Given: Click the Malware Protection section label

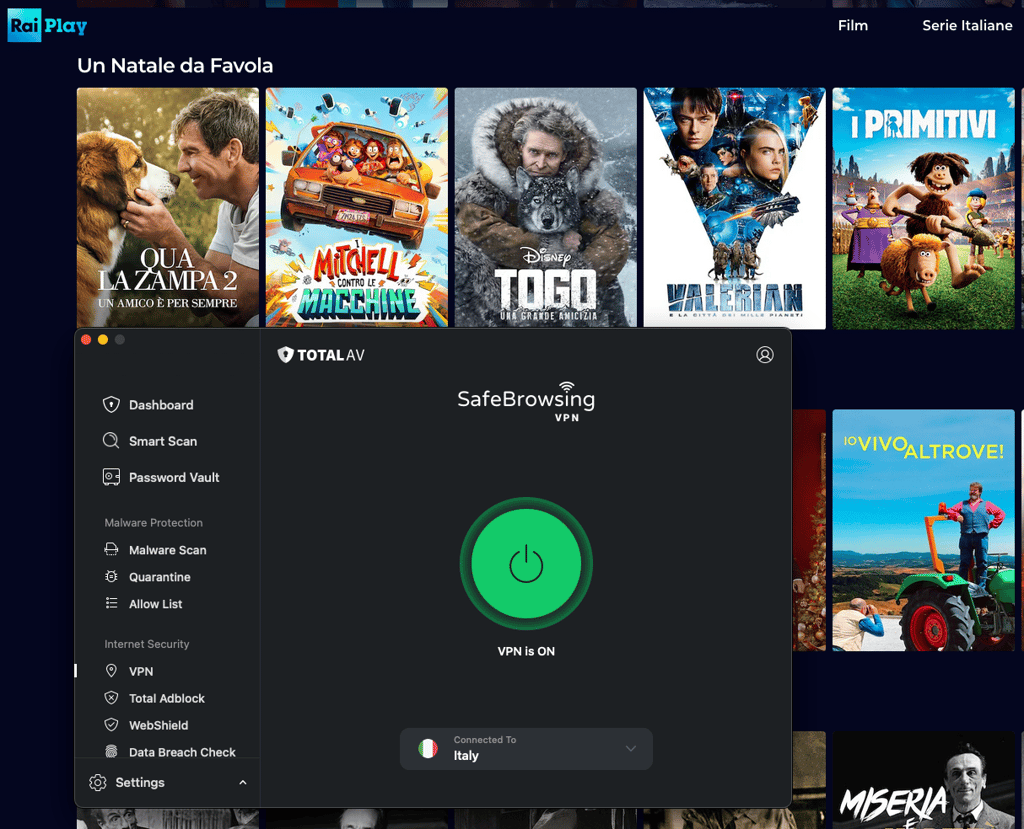Looking at the screenshot, I should pos(153,523).
